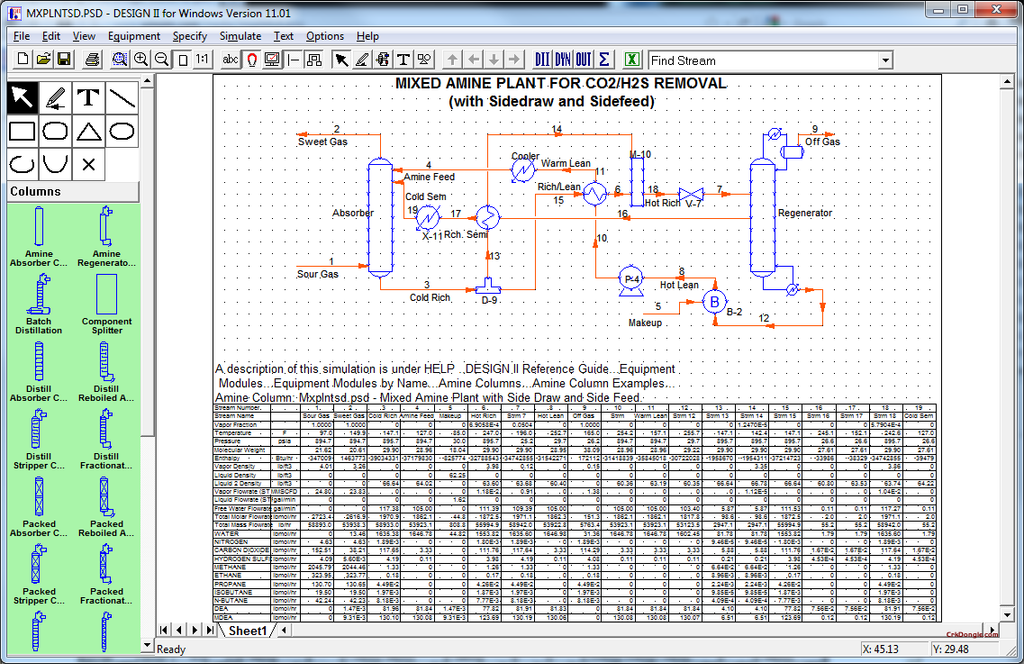Screen dimensions: 1024x664
Task: Click the shapes tool toolbar icon
Action: click(424, 59)
